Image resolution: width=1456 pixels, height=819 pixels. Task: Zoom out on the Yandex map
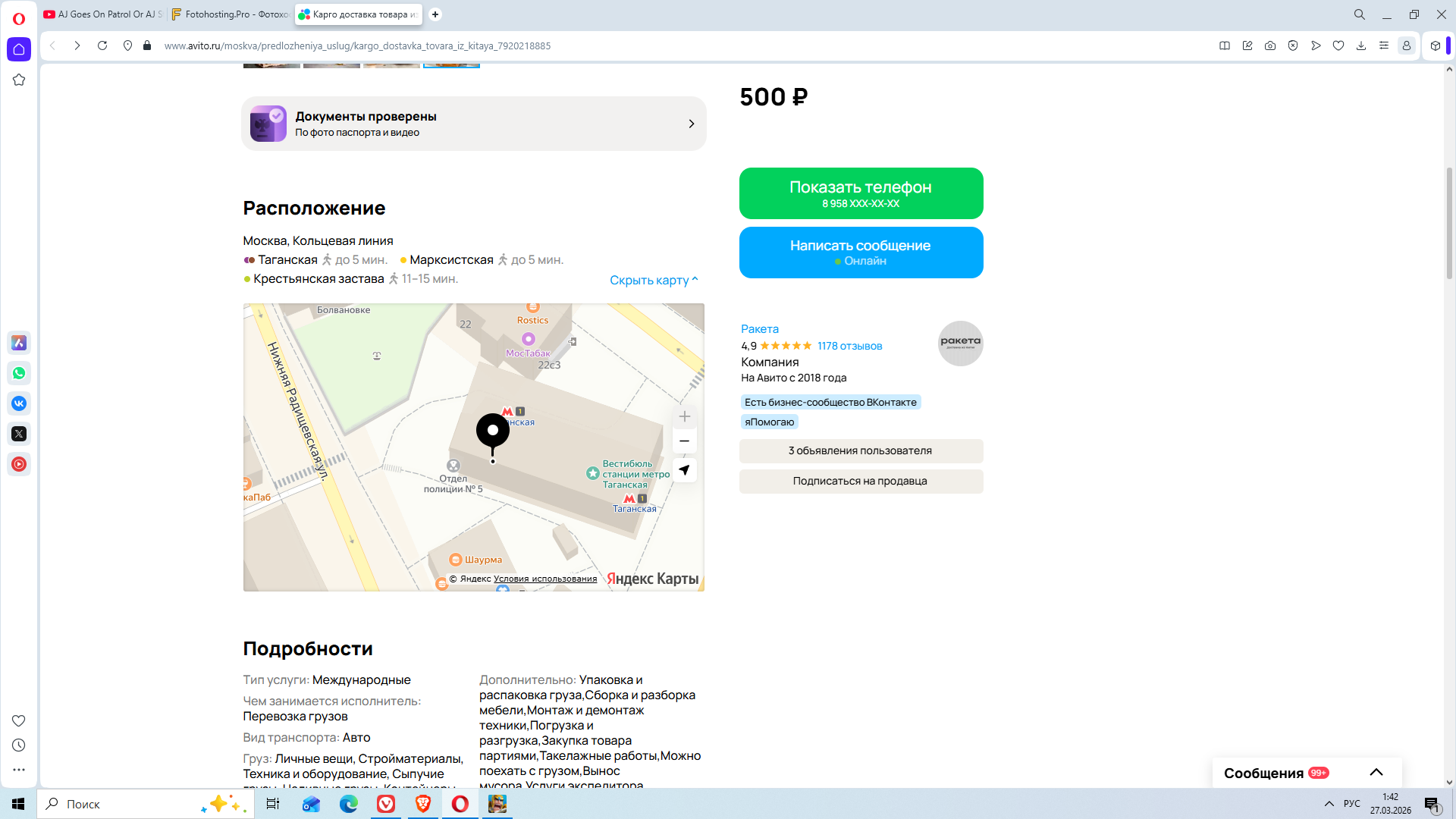click(684, 441)
